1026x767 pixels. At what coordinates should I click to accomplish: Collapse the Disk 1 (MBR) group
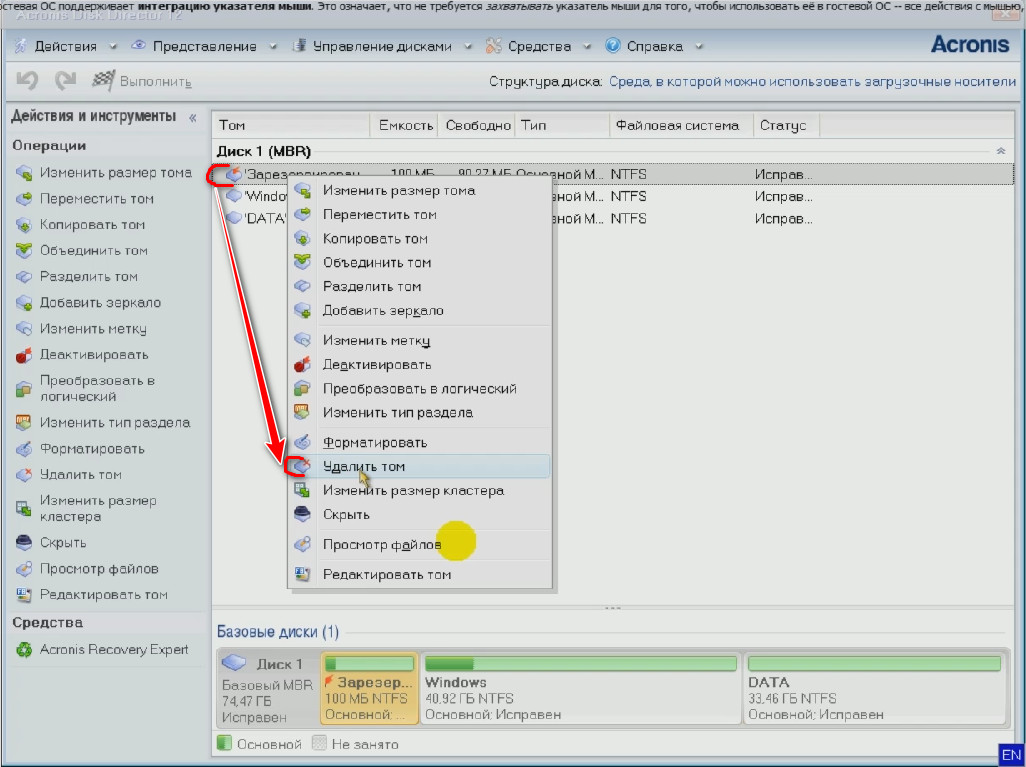(1001, 150)
